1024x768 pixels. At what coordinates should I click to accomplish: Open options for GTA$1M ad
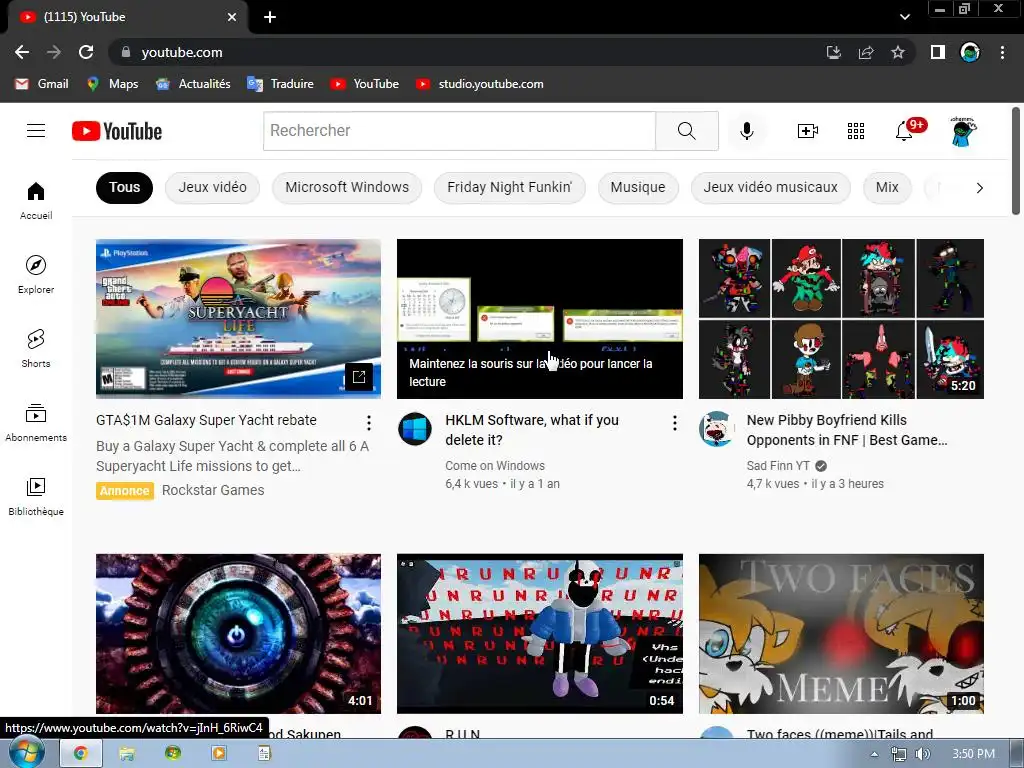pos(369,423)
